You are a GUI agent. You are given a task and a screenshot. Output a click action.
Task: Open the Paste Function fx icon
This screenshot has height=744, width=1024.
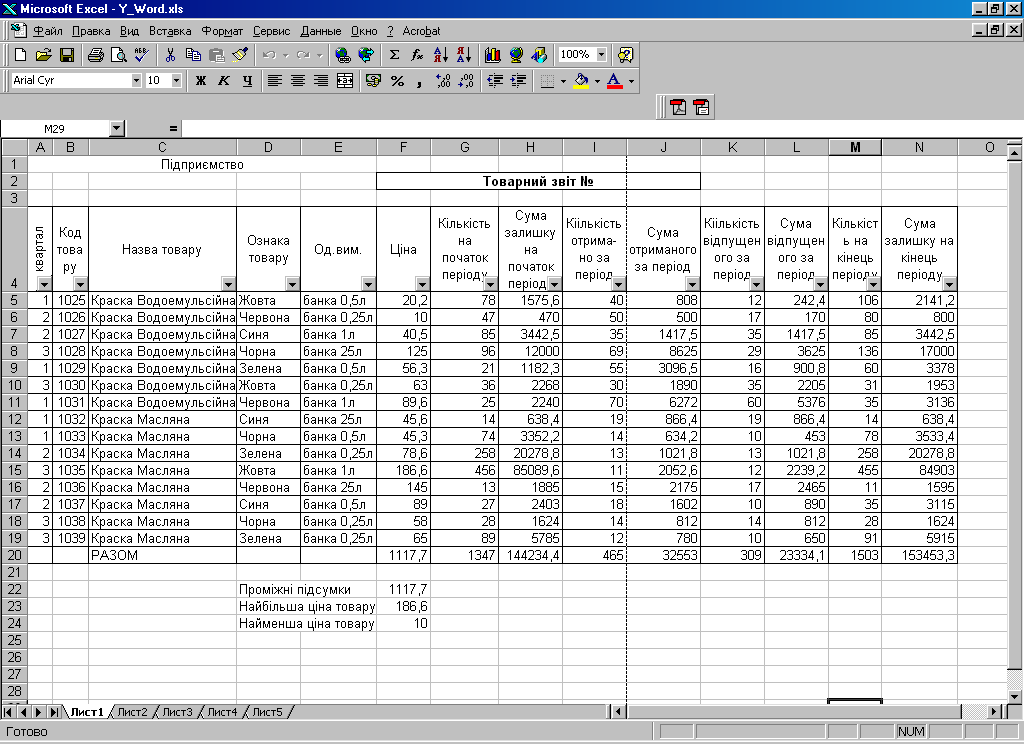417,55
